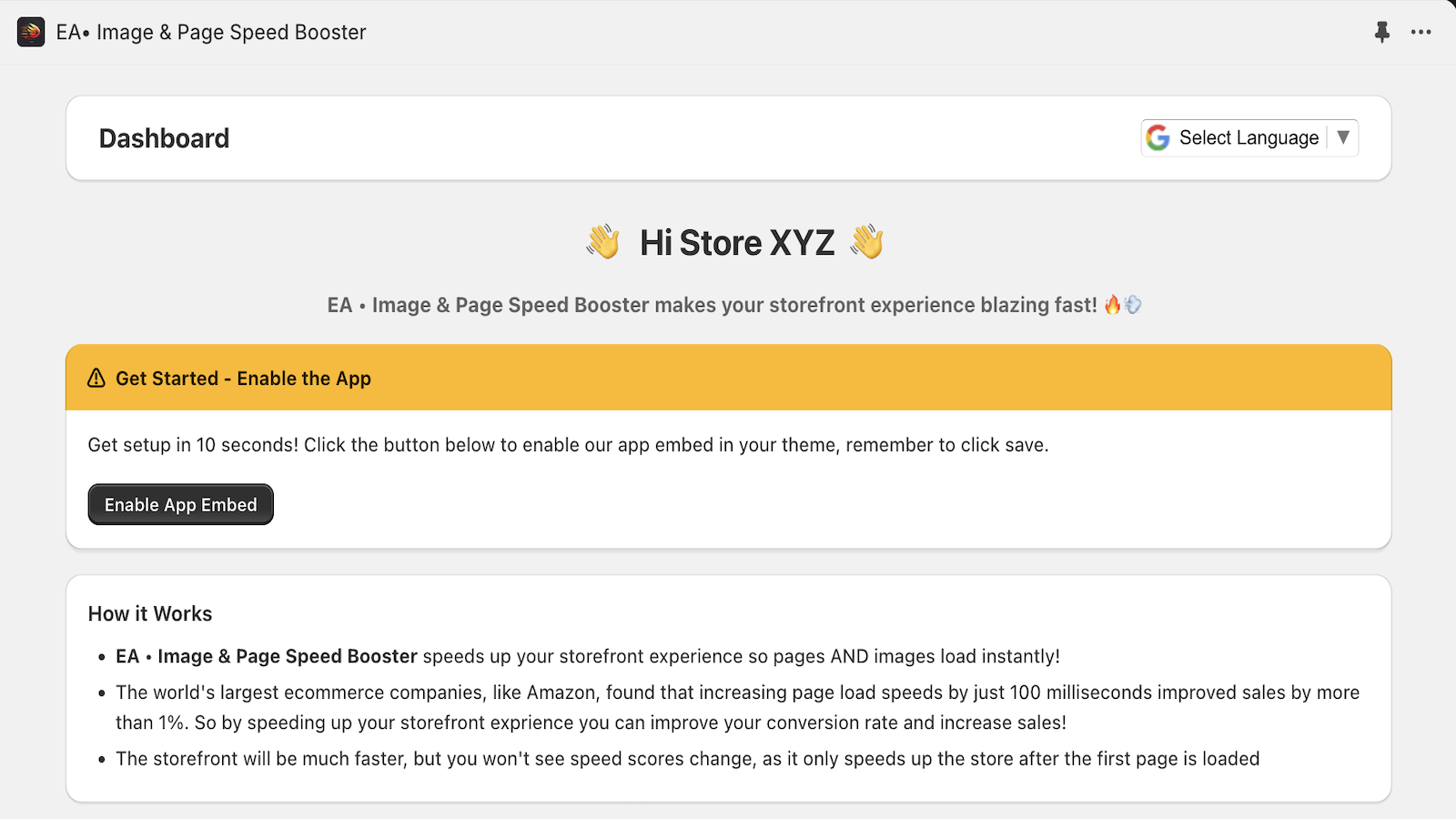Click the left waving hand emoji

click(x=602, y=243)
